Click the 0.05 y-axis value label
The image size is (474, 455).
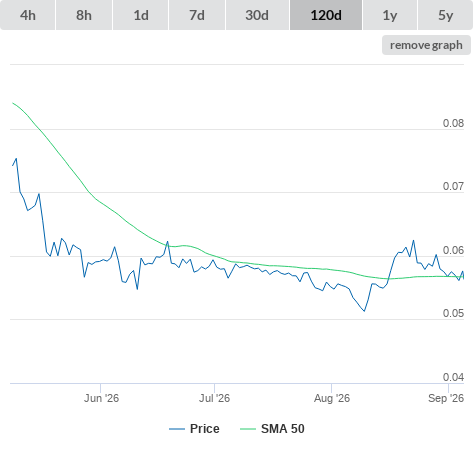coord(453,313)
